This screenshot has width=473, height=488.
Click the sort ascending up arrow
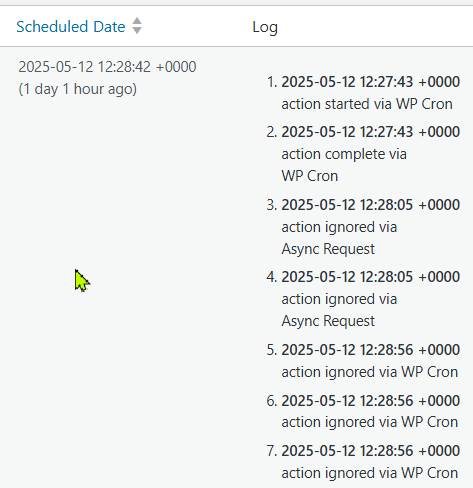pos(137,21)
